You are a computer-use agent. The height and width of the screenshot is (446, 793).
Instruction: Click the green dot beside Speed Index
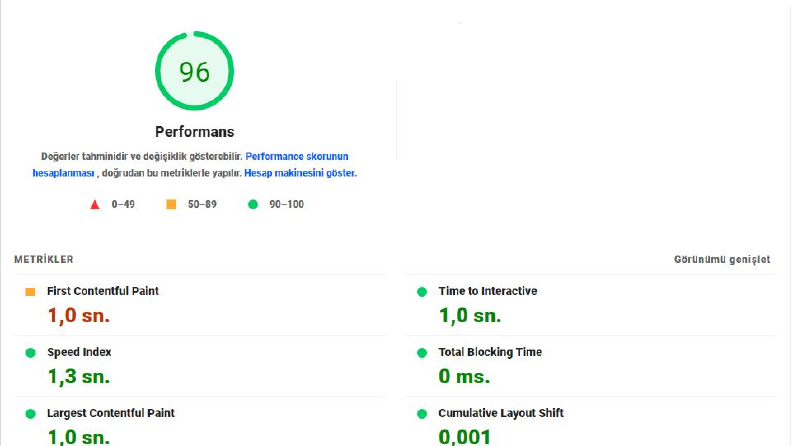point(30,352)
